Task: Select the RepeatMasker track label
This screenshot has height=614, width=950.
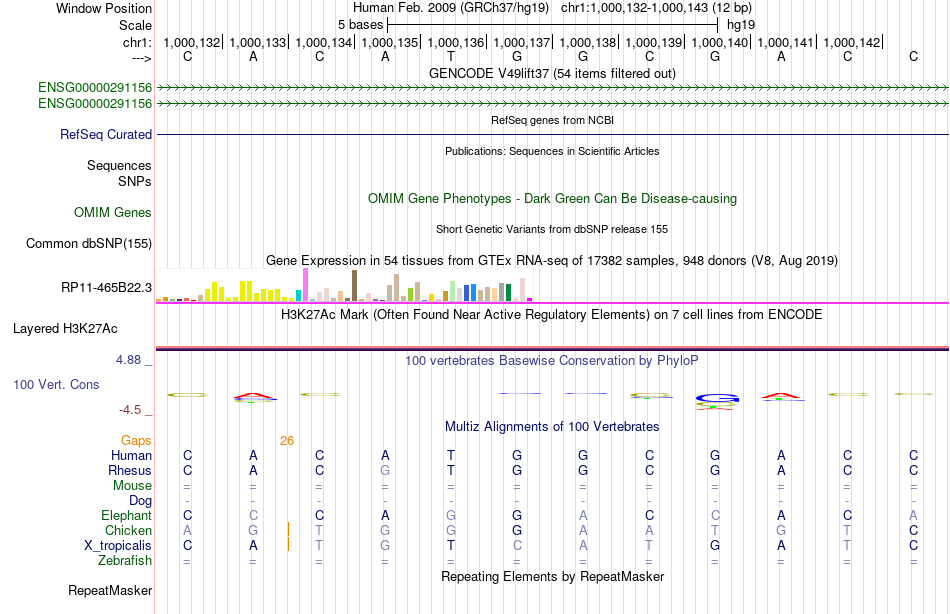Action: coord(110,590)
